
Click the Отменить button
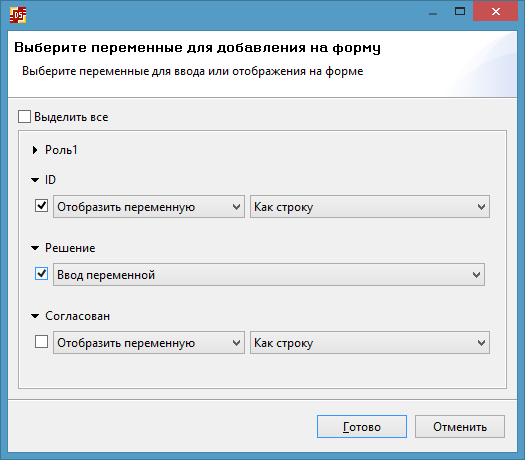[460, 427]
